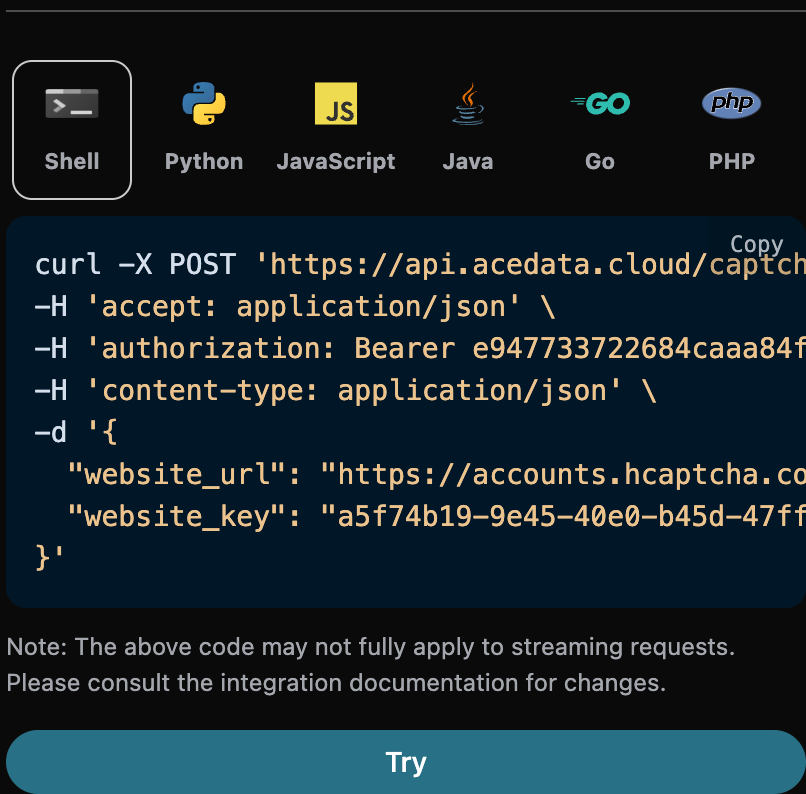806x794 pixels.
Task: Click the website_url line in code
Action: pyautogui.click(x=400, y=474)
